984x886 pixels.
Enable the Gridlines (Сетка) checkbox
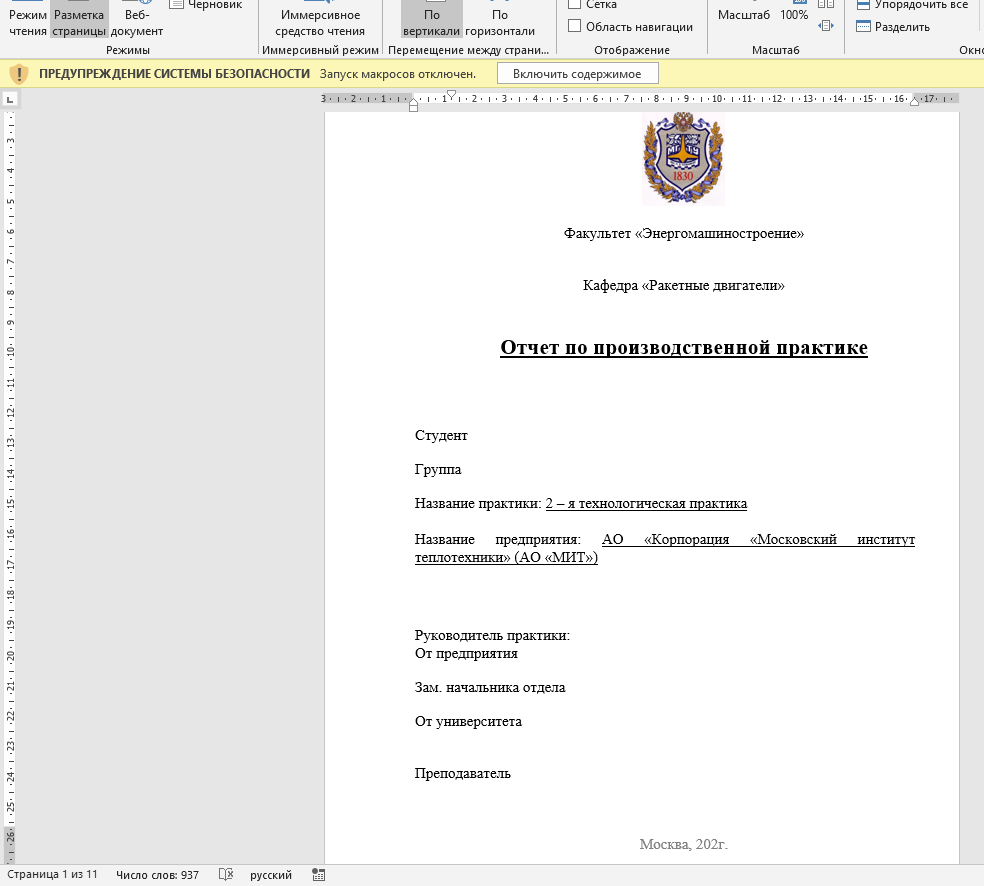pyautogui.click(x=575, y=5)
